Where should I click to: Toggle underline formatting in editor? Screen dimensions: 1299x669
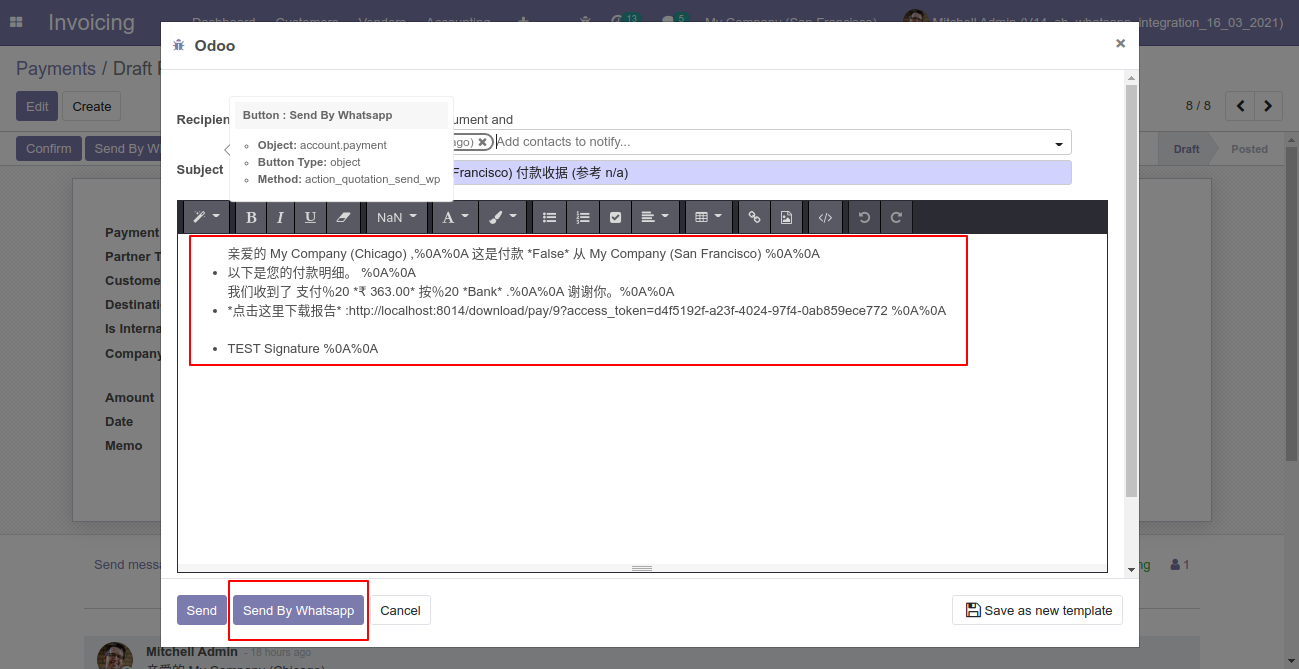311,217
